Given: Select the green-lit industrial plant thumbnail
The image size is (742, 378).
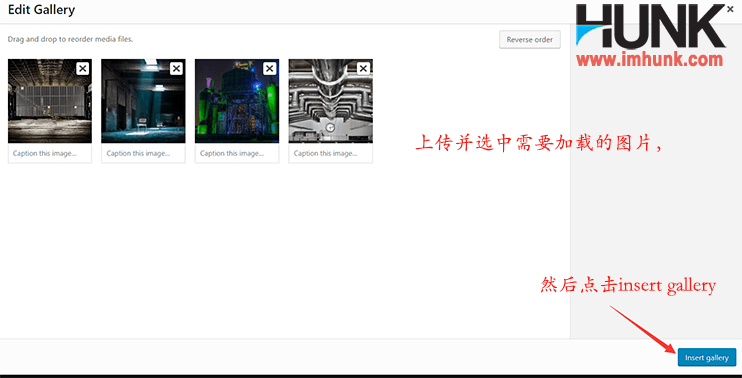Looking at the screenshot, I should tap(237, 101).
